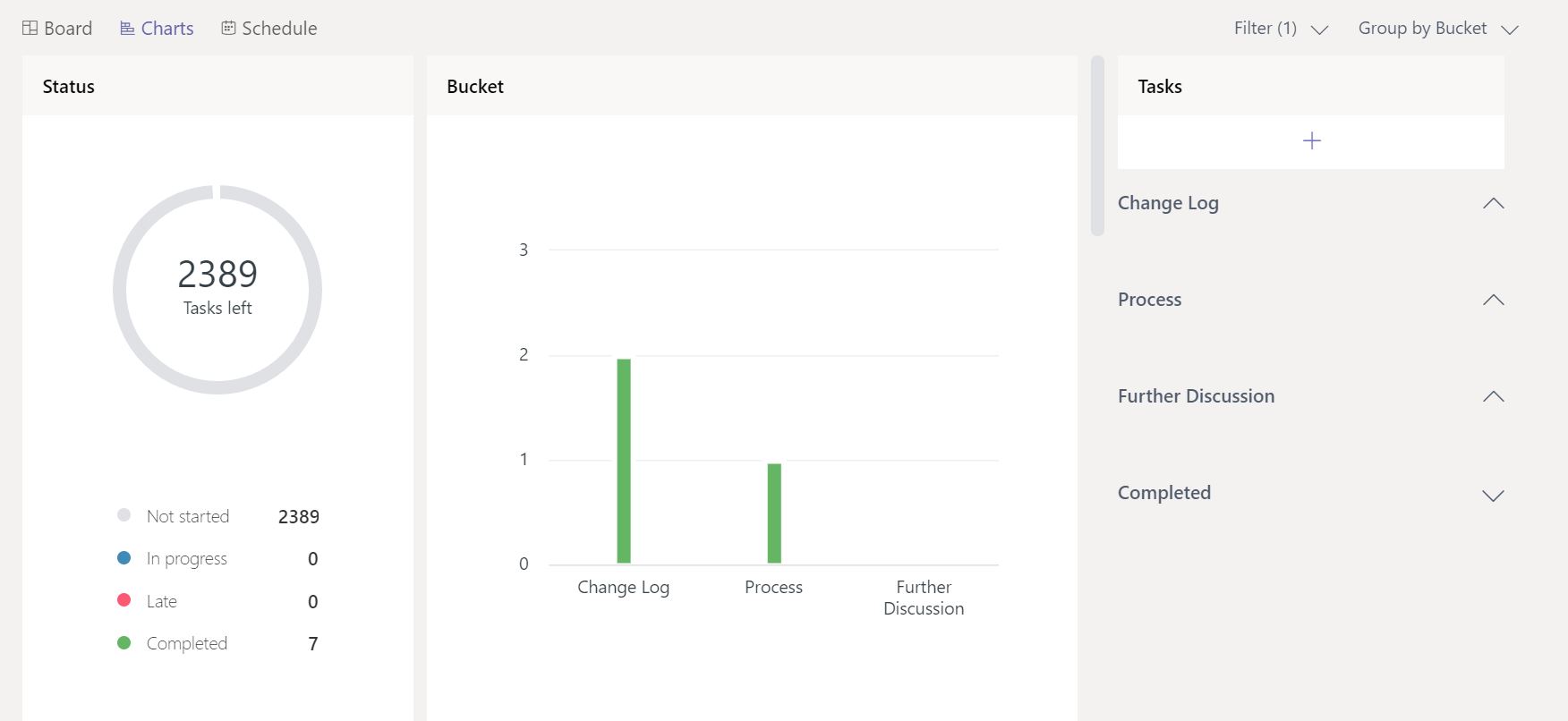Click the Completed count value 7

313,644
